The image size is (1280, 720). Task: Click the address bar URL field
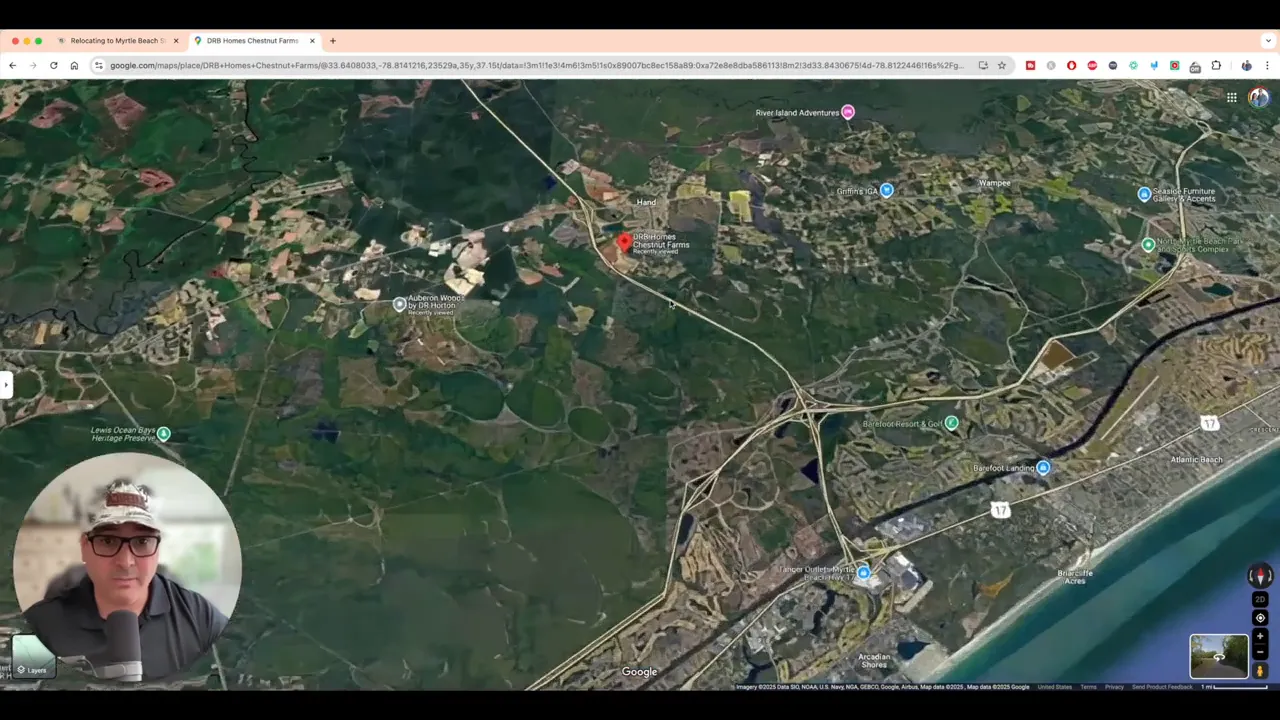537,66
